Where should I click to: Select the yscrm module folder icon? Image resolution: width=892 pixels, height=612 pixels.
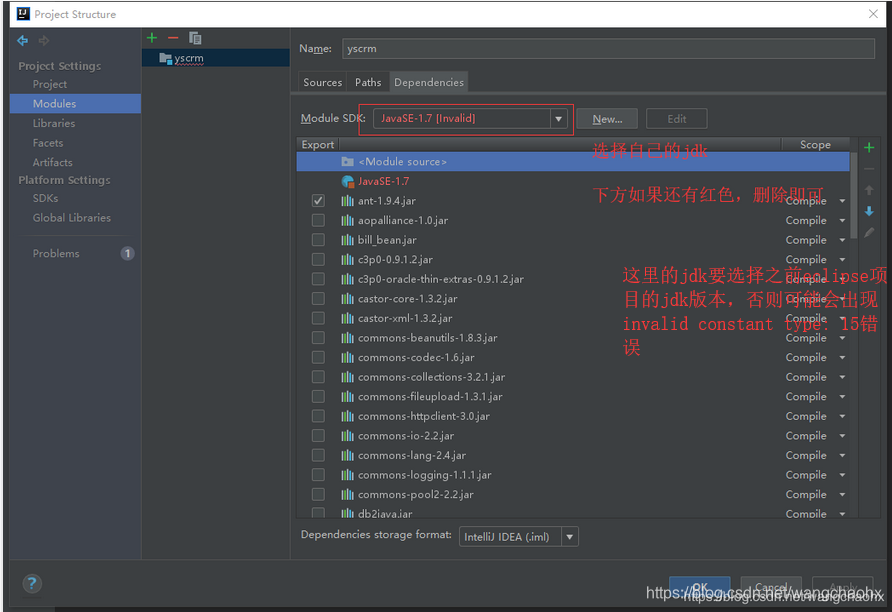point(166,58)
